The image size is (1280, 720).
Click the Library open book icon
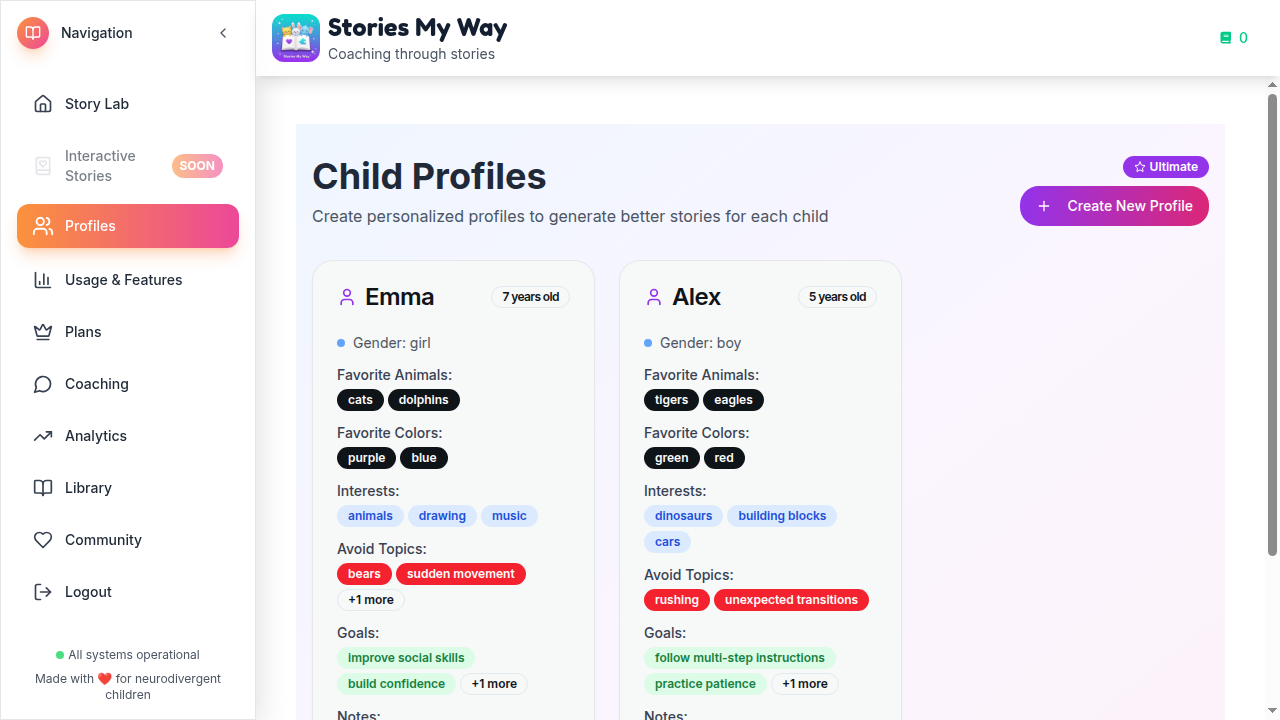point(43,487)
